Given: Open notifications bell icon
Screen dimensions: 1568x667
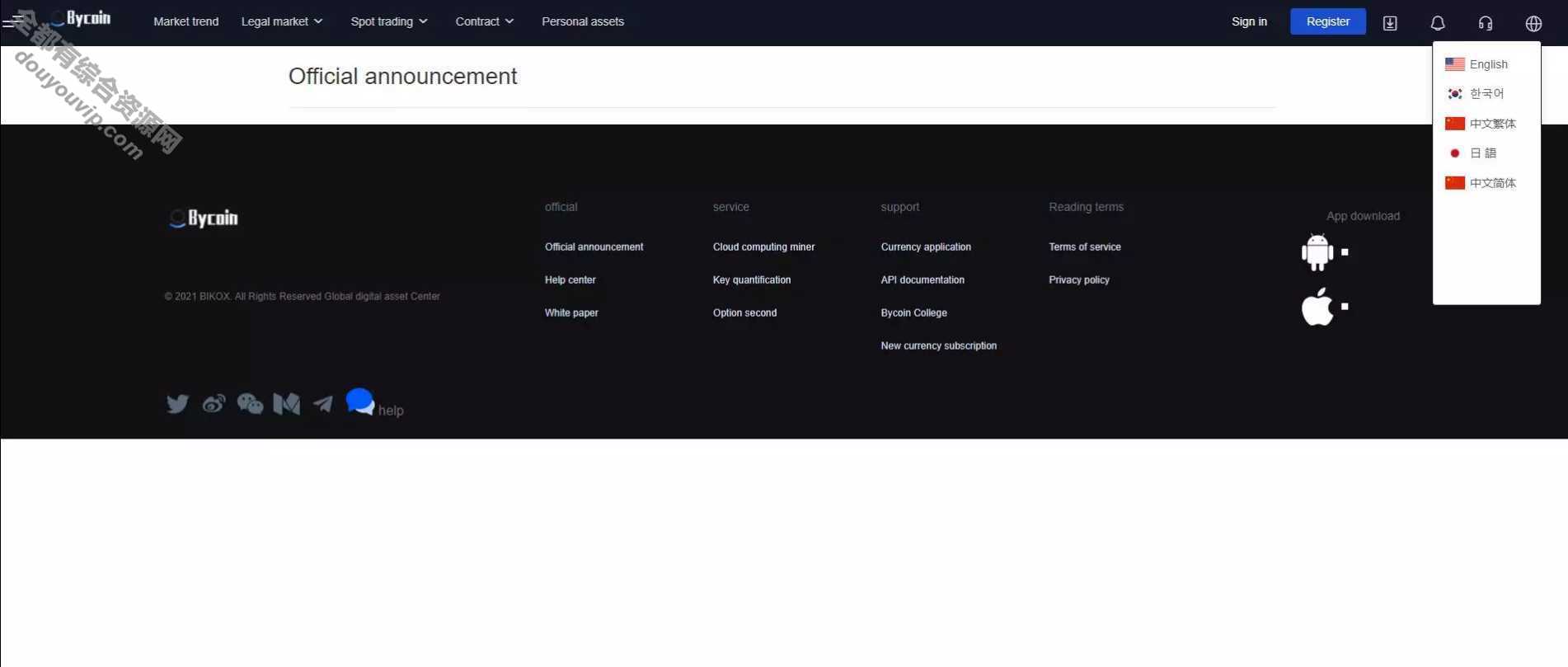Looking at the screenshot, I should 1438,23.
